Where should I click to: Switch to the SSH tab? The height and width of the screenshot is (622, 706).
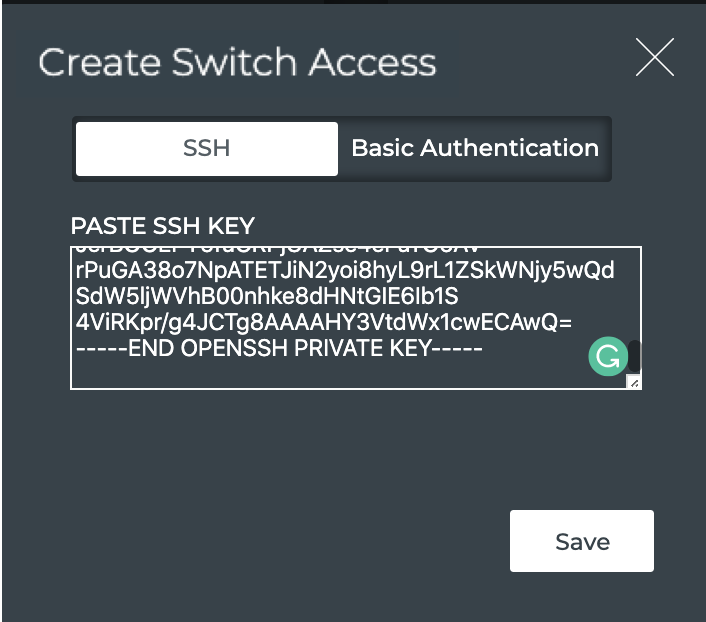click(207, 149)
